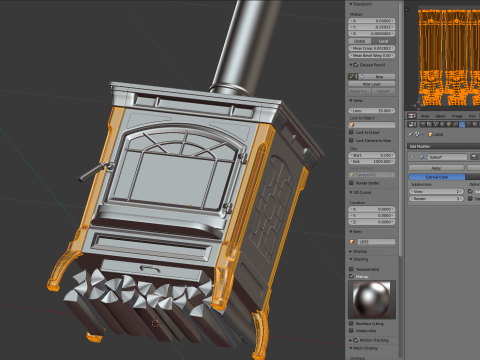Click the Properties editor type selector icon
The height and width of the screenshot is (360, 480).
click(x=412, y=124)
